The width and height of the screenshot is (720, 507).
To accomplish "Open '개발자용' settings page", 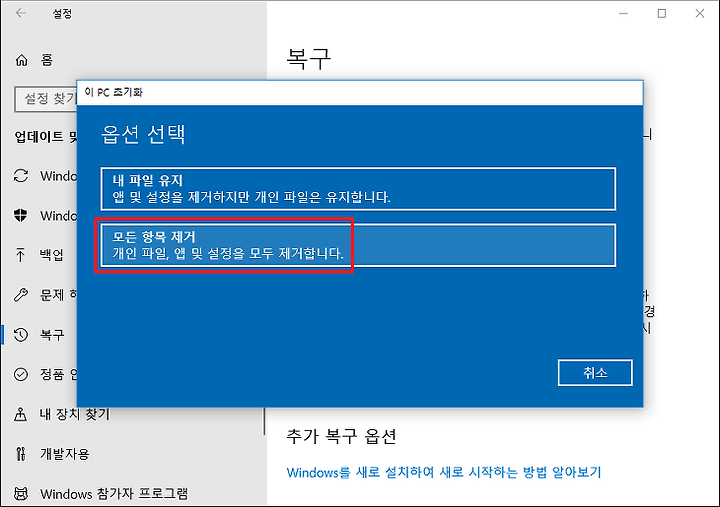I will tap(64, 454).
